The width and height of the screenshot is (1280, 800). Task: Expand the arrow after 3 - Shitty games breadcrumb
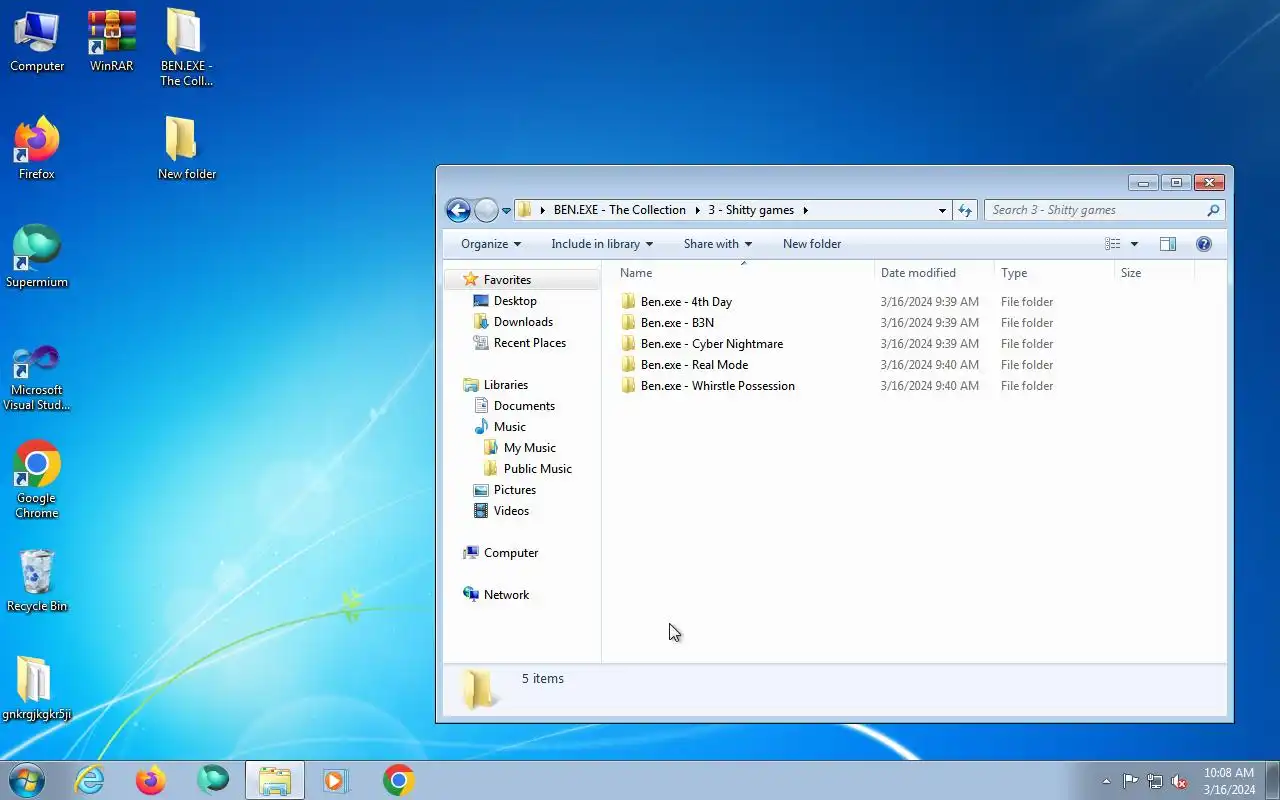coord(805,210)
